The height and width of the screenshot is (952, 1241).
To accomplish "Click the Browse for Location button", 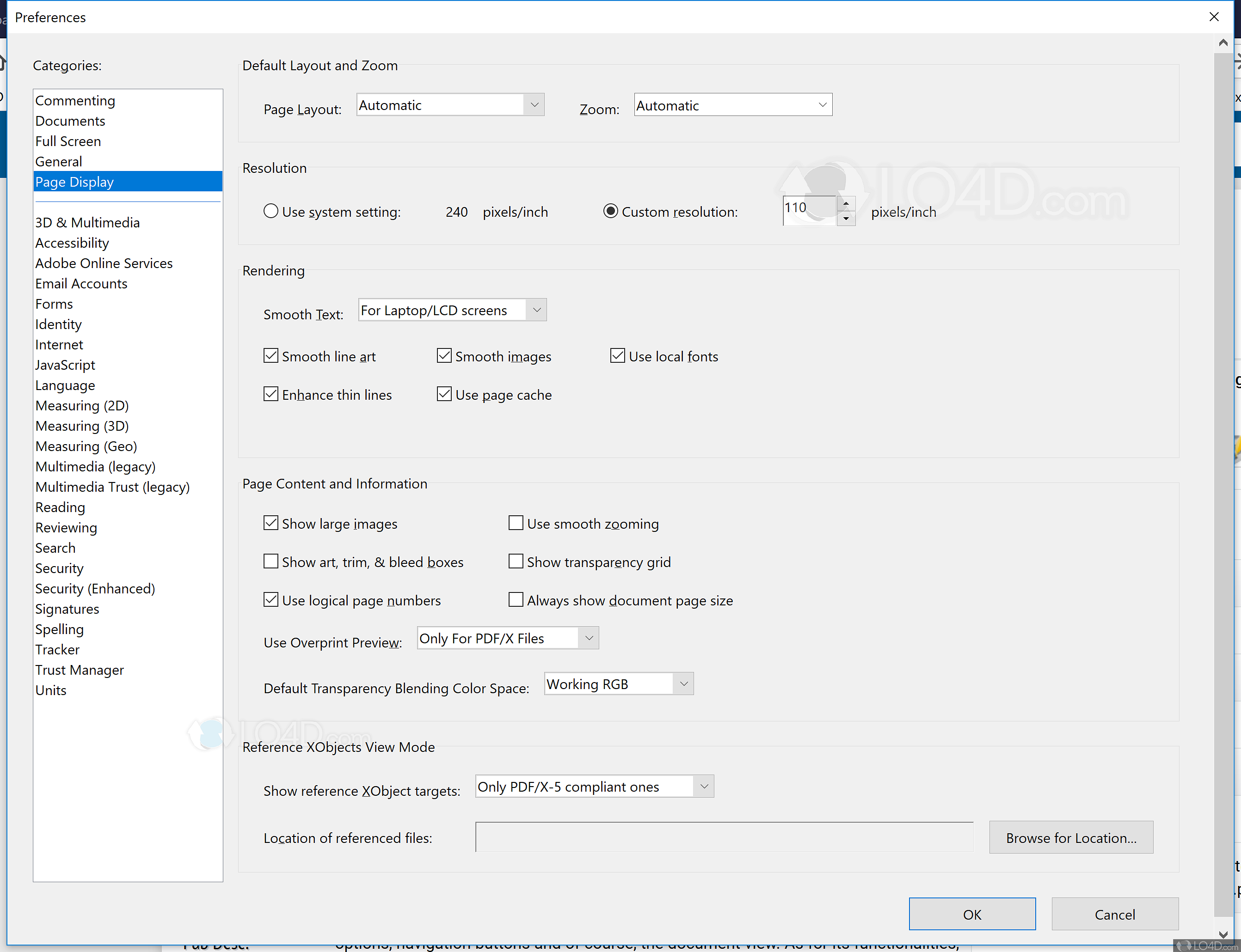I will click(x=1071, y=837).
